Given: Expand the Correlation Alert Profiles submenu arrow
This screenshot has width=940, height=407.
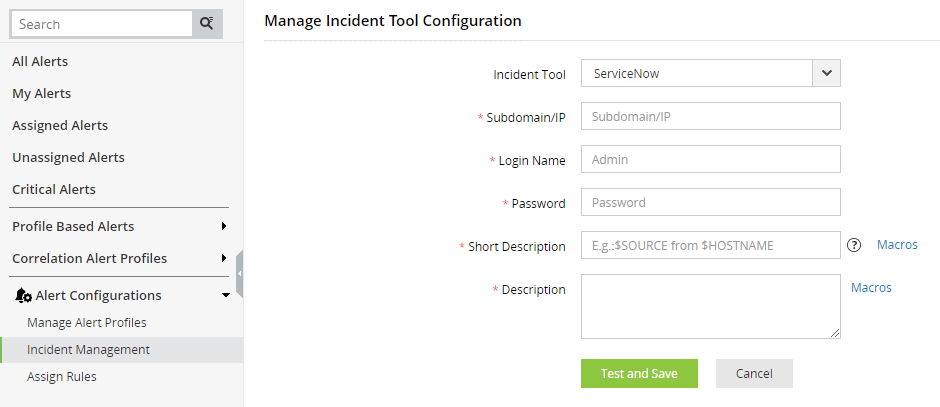Looking at the screenshot, I should 224,258.
